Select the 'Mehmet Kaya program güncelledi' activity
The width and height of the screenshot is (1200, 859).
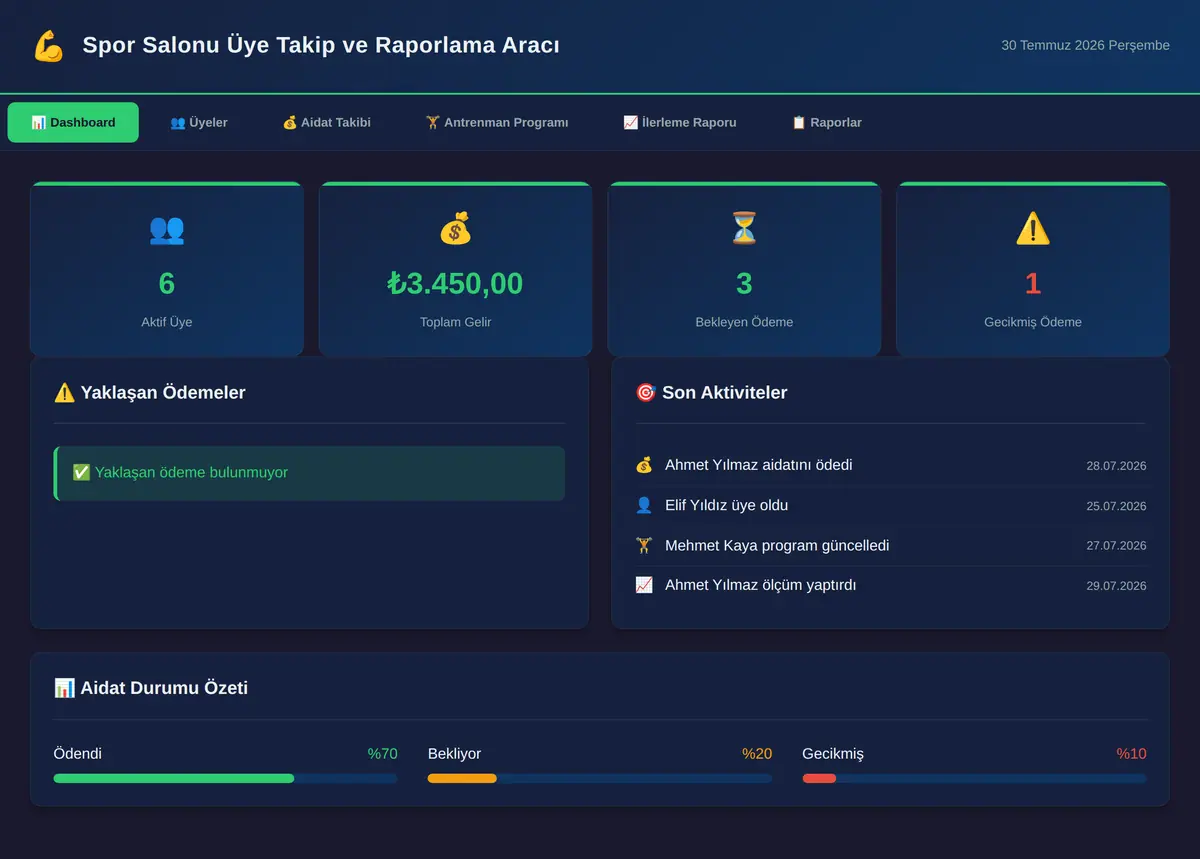point(891,545)
